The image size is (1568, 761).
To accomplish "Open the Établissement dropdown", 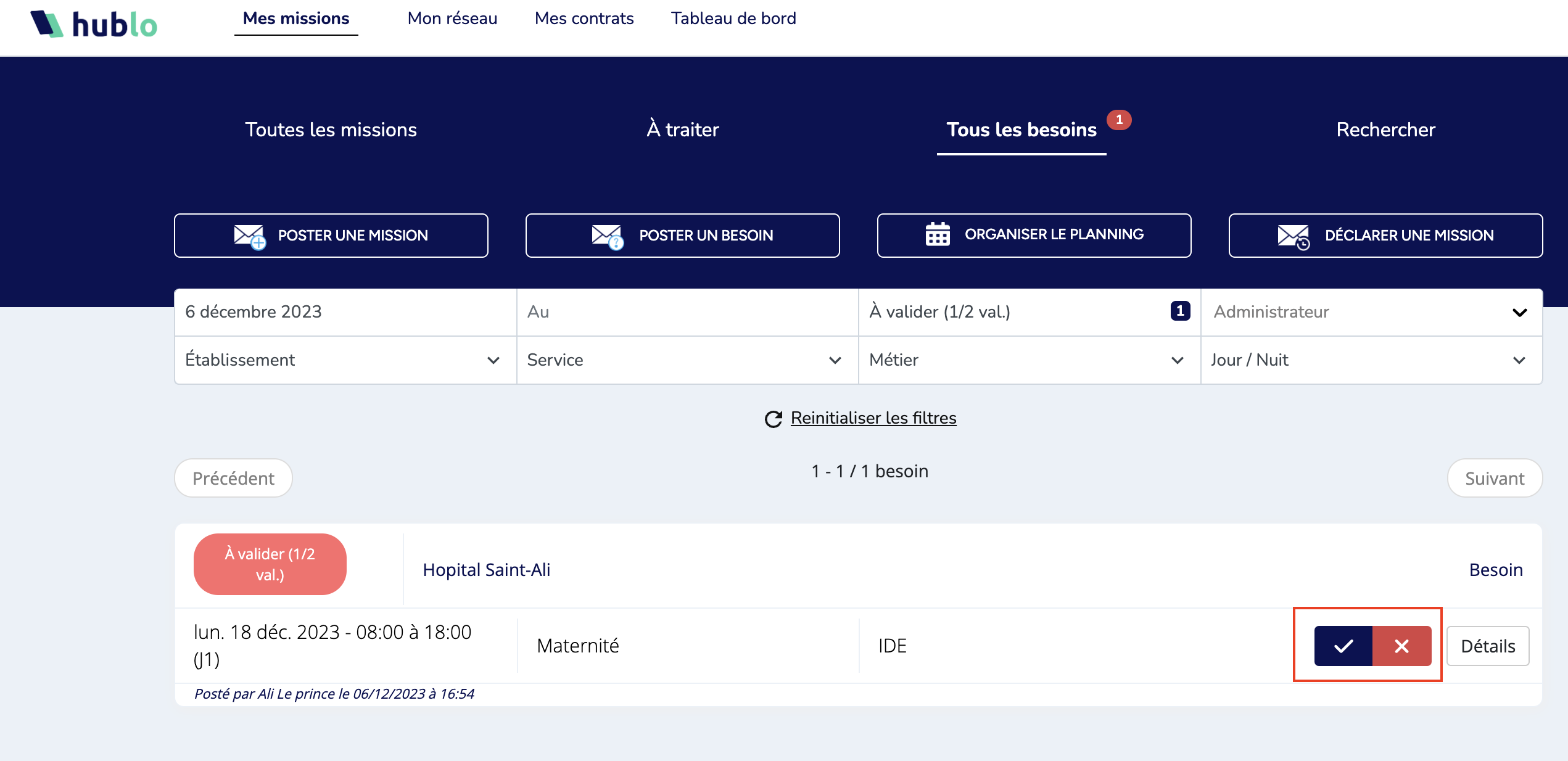I will (x=345, y=360).
